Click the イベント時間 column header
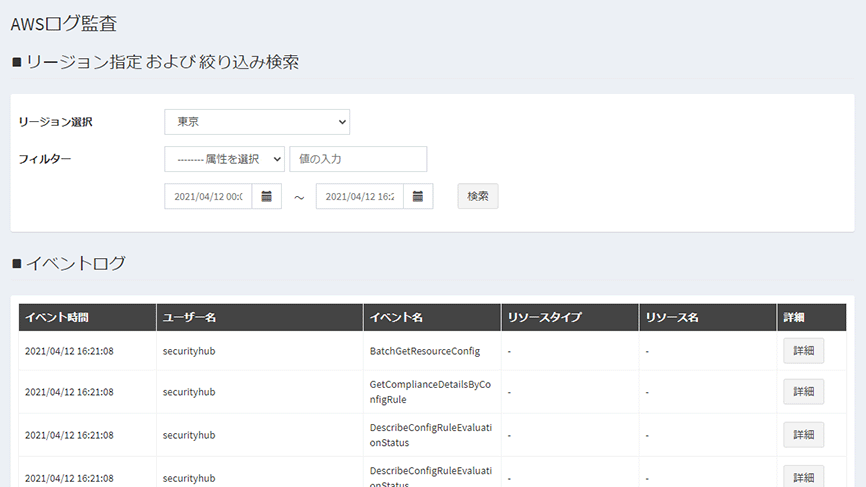The width and height of the screenshot is (866, 487). tap(88, 317)
